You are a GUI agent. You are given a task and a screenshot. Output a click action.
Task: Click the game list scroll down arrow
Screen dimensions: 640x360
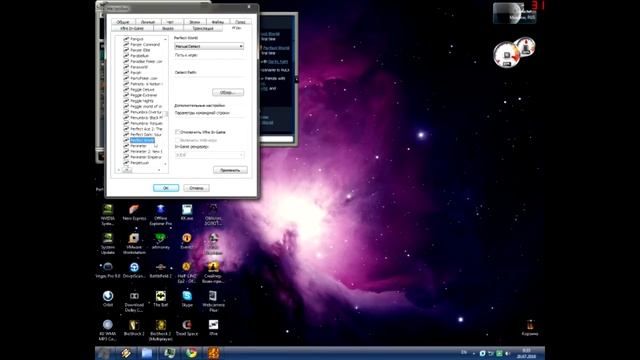(x=166, y=164)
